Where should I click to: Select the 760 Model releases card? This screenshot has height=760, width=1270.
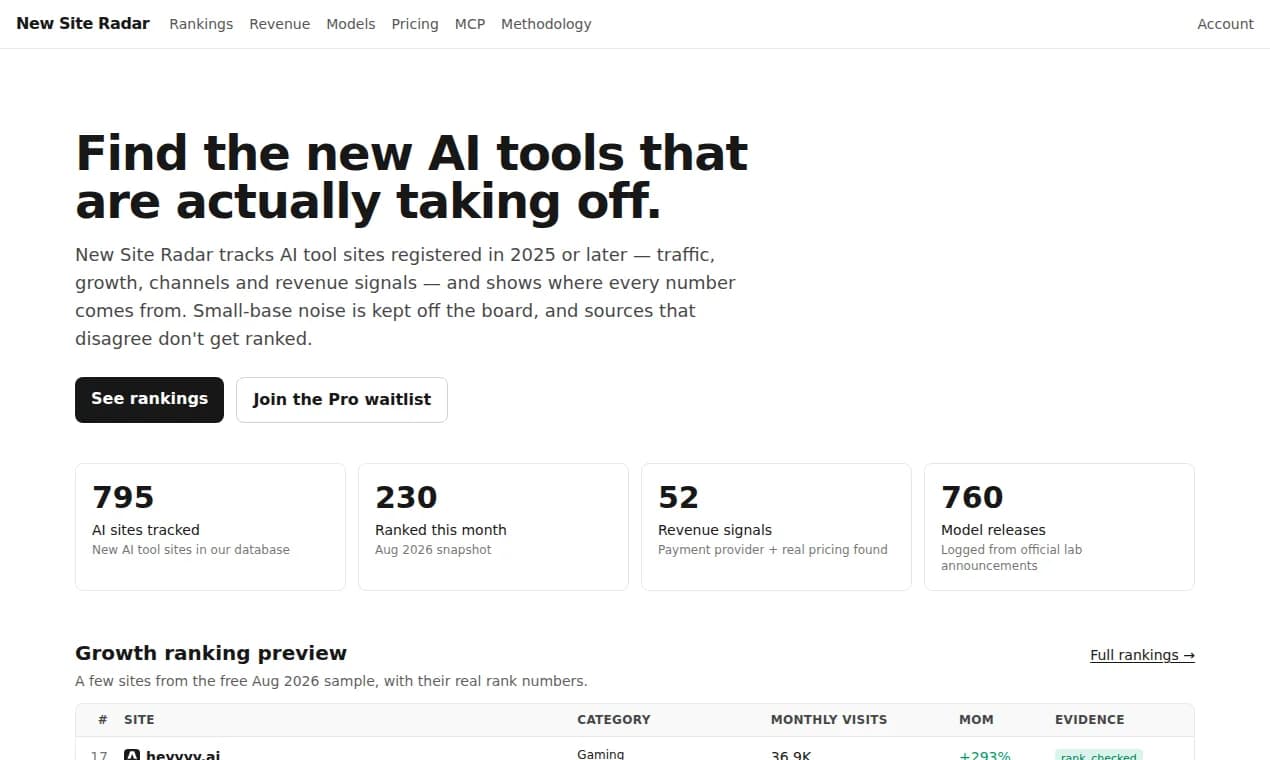point(1059,526)
